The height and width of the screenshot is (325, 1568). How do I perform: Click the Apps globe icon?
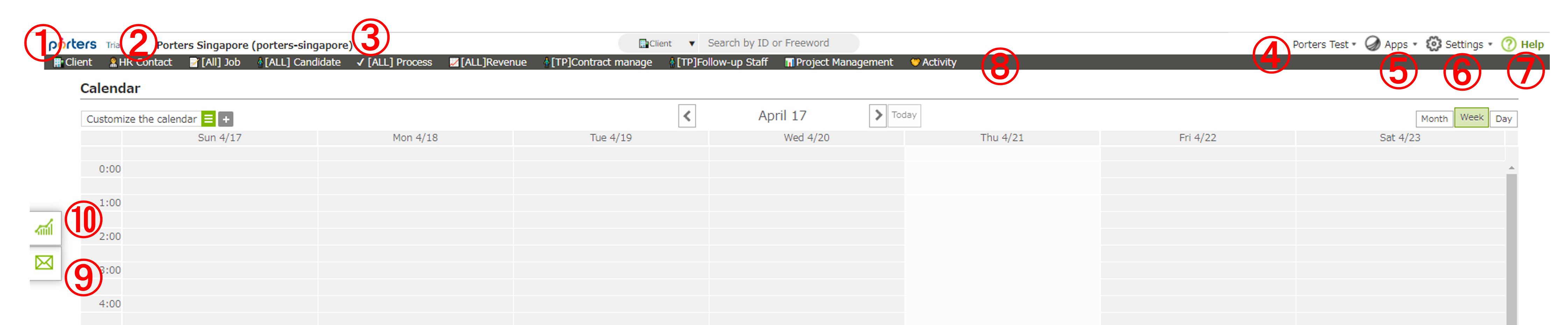pyautogui.click(x=1372, y=44)
